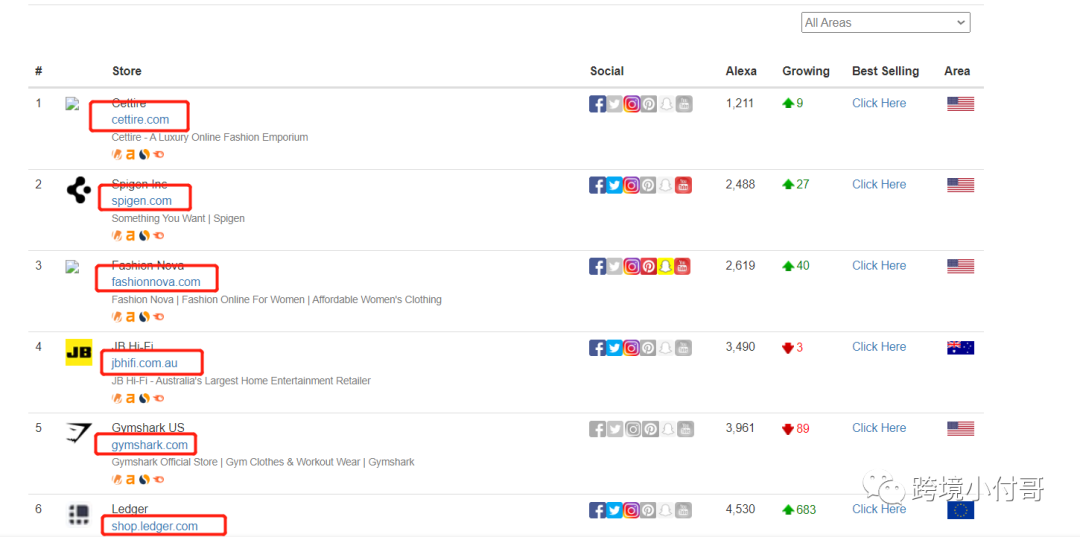Click Here best selling for Spigen

click(x=879, y=185)
